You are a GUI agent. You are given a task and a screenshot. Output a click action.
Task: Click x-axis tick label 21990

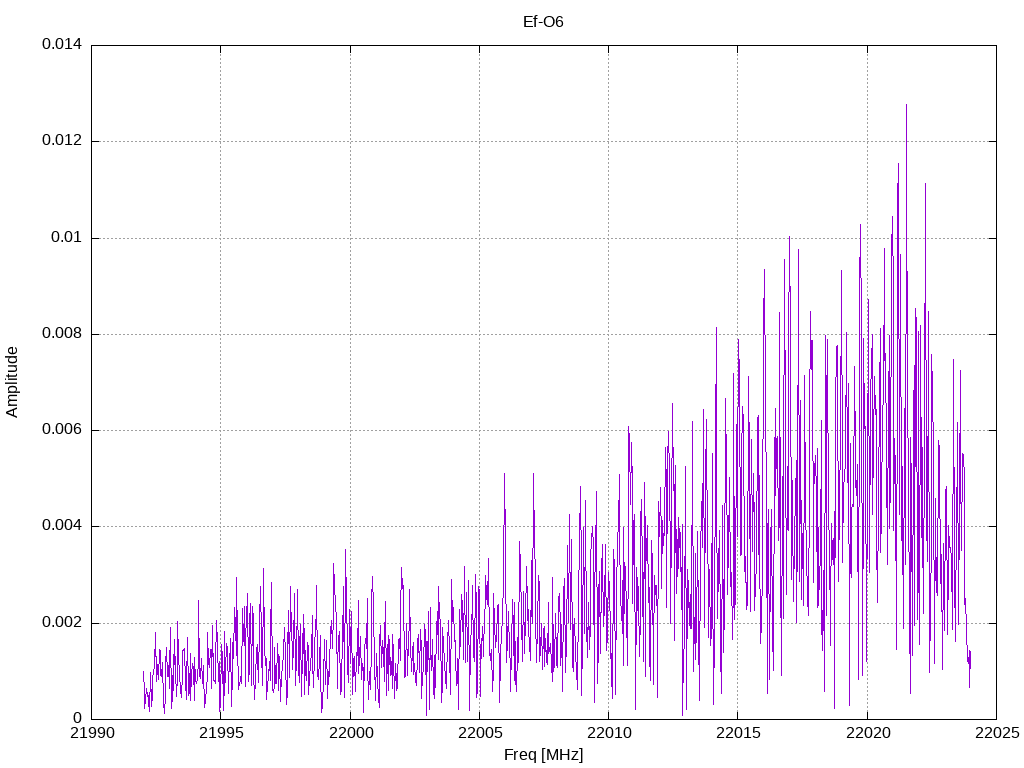pyautogui.click(x=91, y=733)
